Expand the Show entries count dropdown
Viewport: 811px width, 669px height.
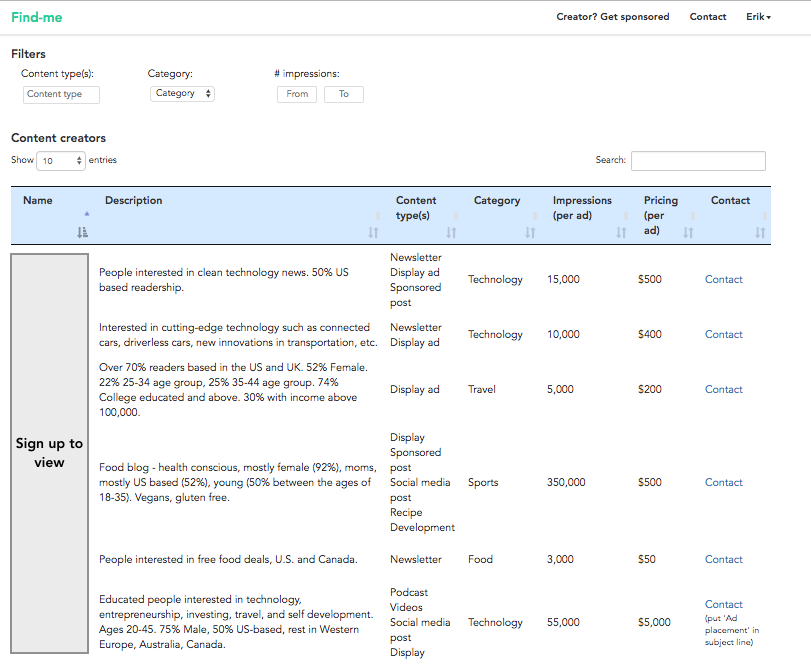click(62, 160)
